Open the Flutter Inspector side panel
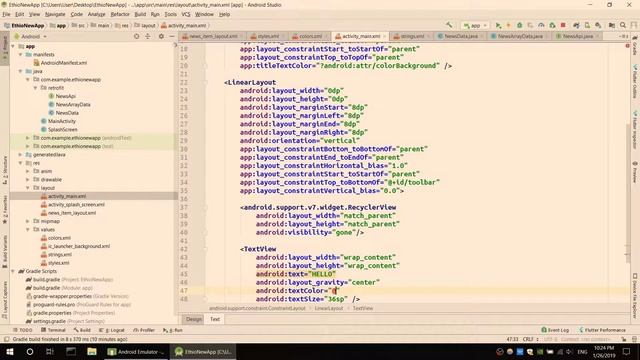Viewport: 640px width, 360px height. click(x=635, y=130)
